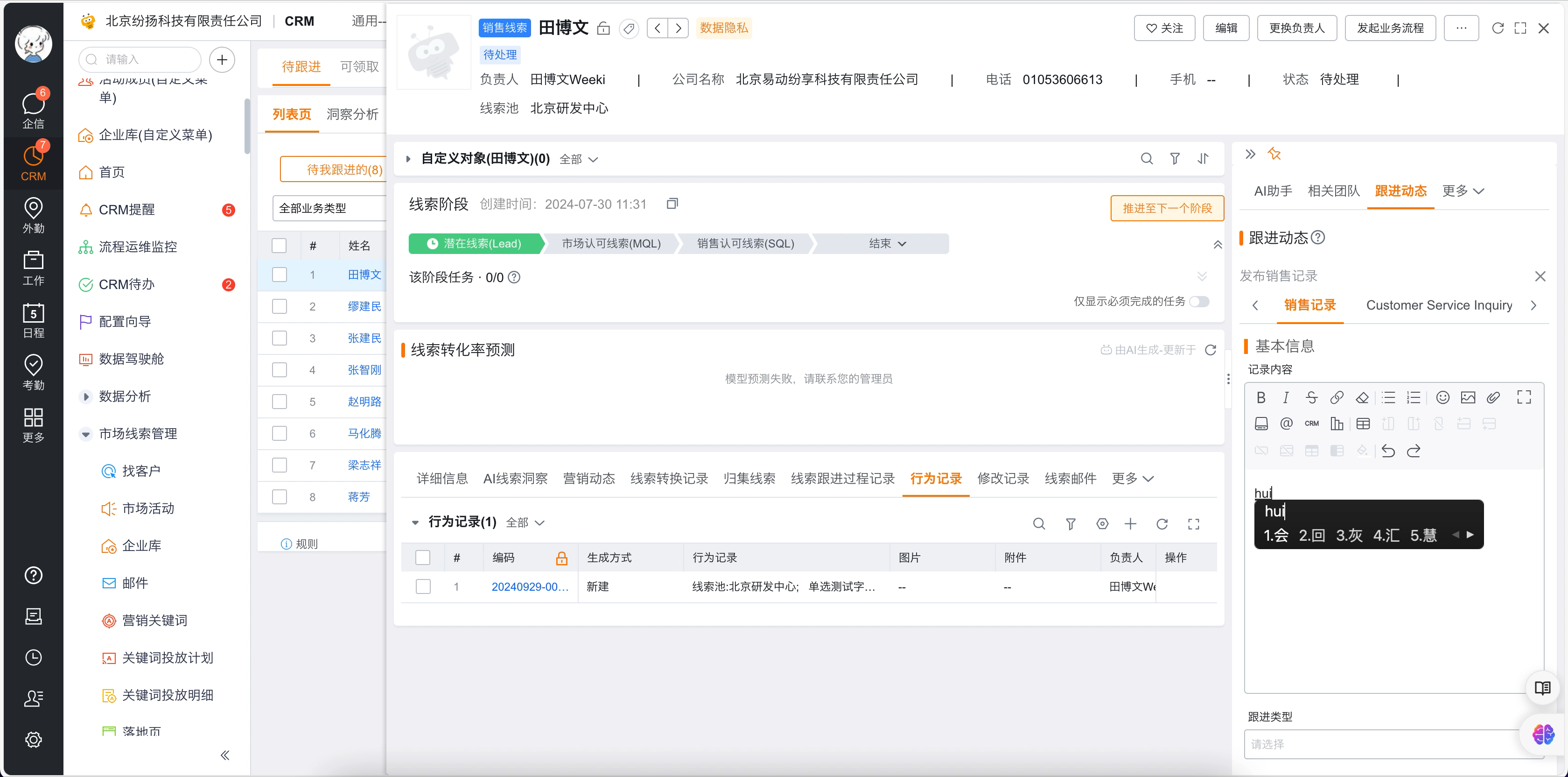Viewport: 1568px width, 777px height.
Task: Switch to AI助手 tab
Action: point(1273,191)
